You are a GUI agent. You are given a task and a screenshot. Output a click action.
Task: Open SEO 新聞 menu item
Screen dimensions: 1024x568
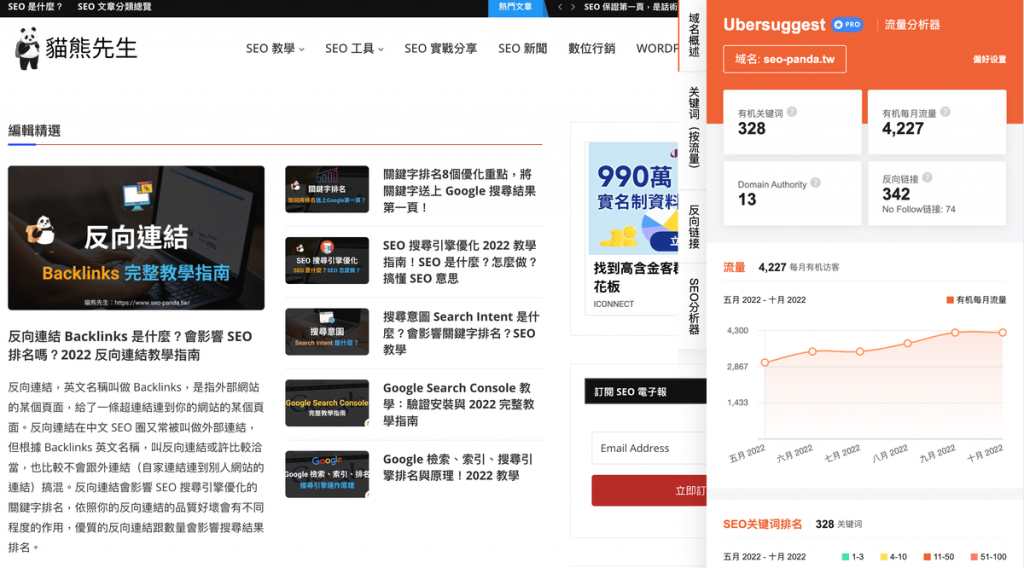pyautogui.click(x=522, y=48)
